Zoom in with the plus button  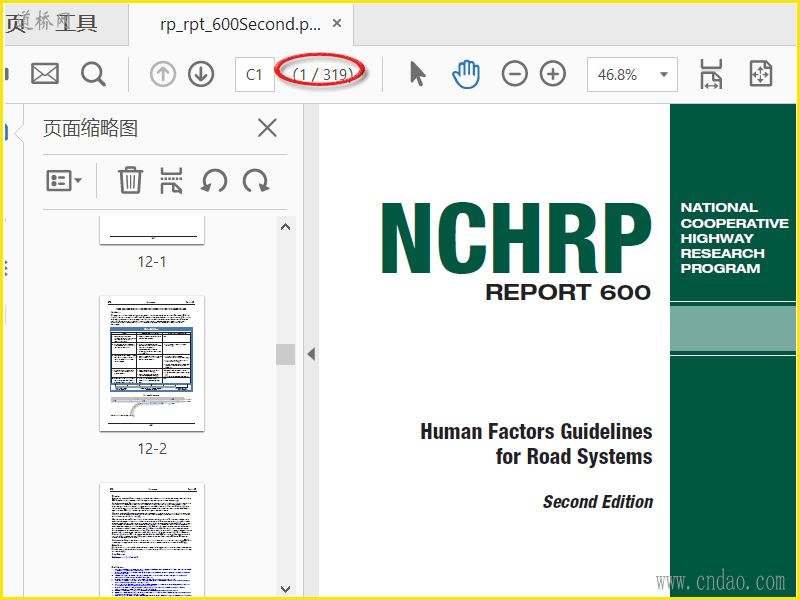click(x=553, y=74)
